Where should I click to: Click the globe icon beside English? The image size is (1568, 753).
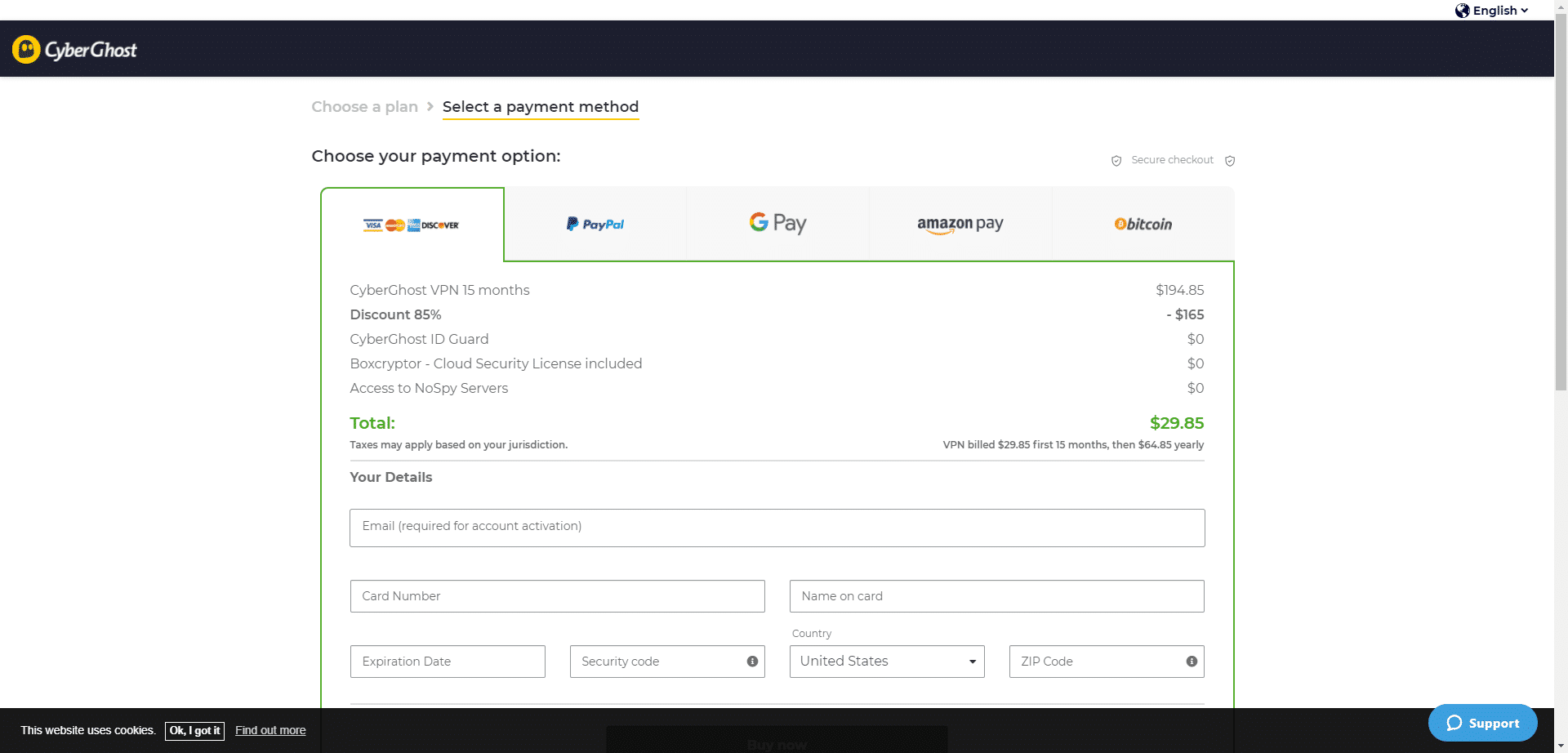[x=1462, y=11]
